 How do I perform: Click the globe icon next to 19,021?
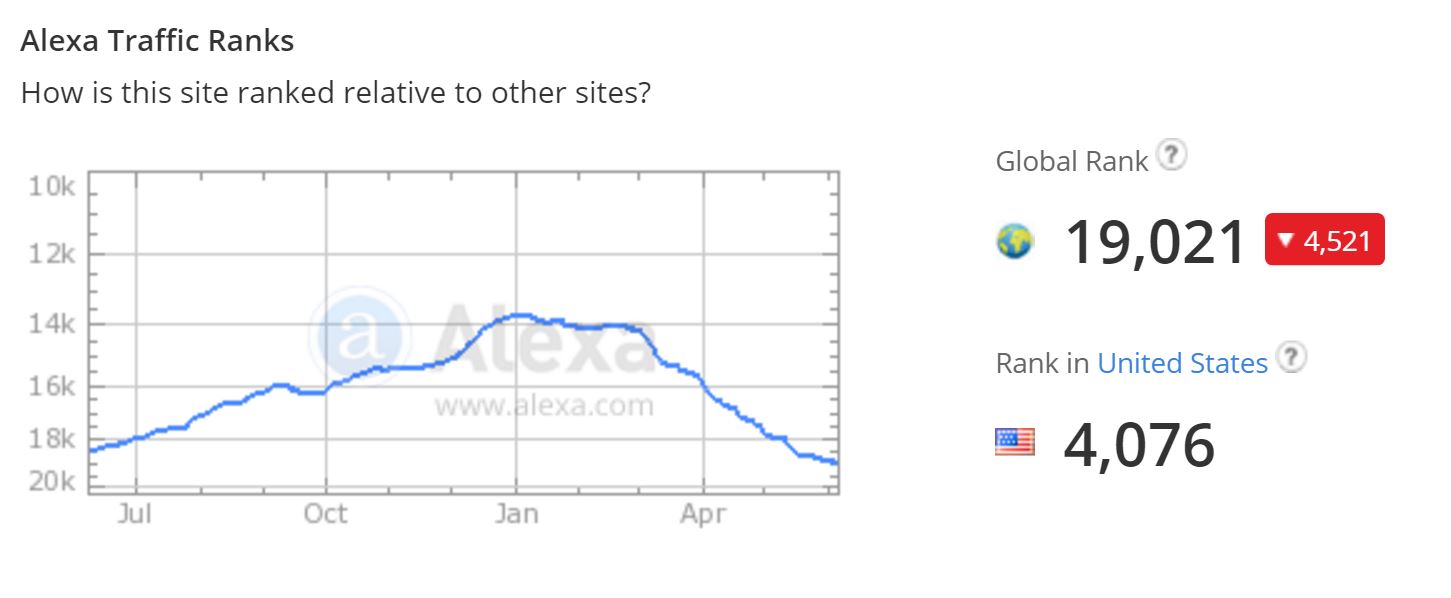click(x=1015, y=241)
